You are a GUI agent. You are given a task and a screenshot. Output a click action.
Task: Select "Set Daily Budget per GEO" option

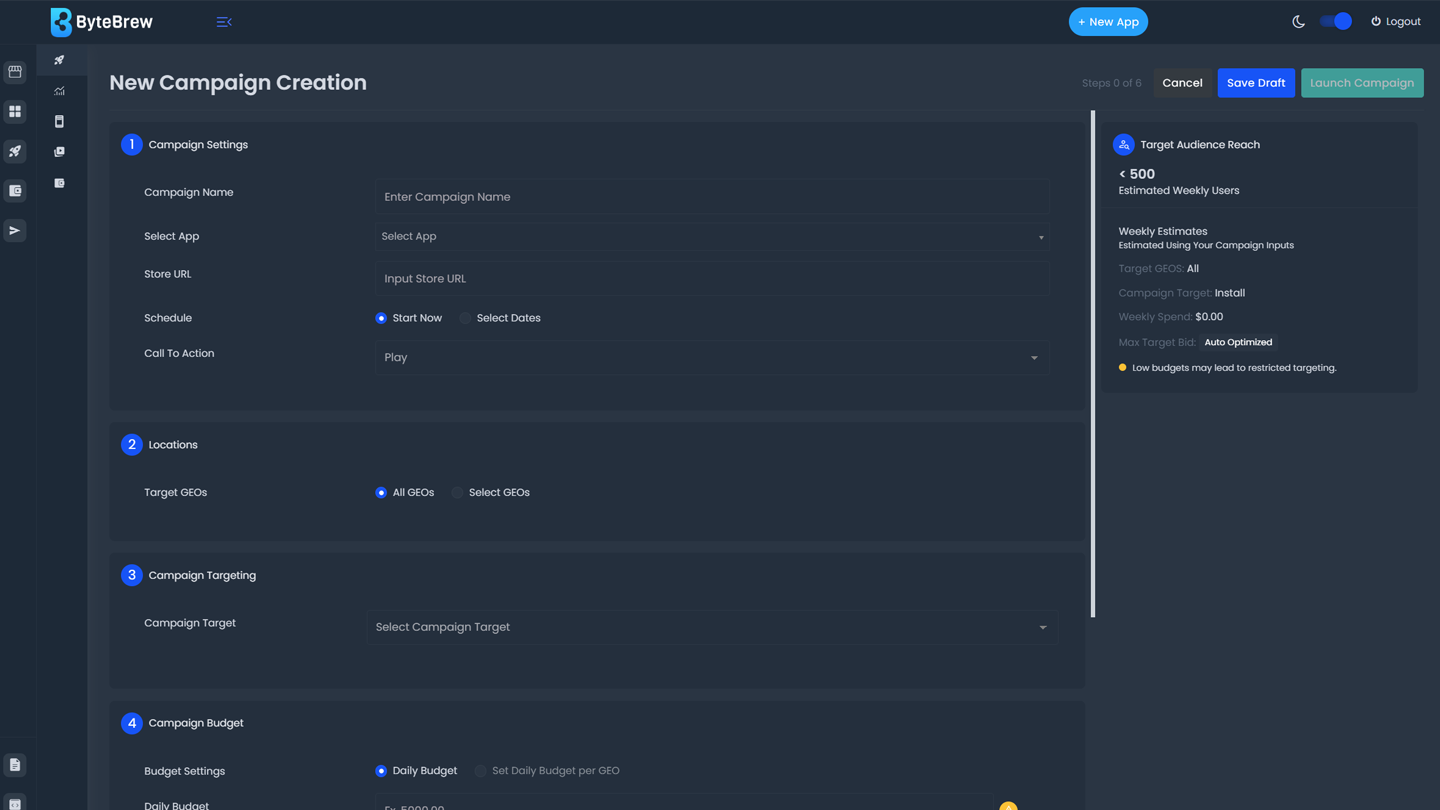click(x=481, y=771)
